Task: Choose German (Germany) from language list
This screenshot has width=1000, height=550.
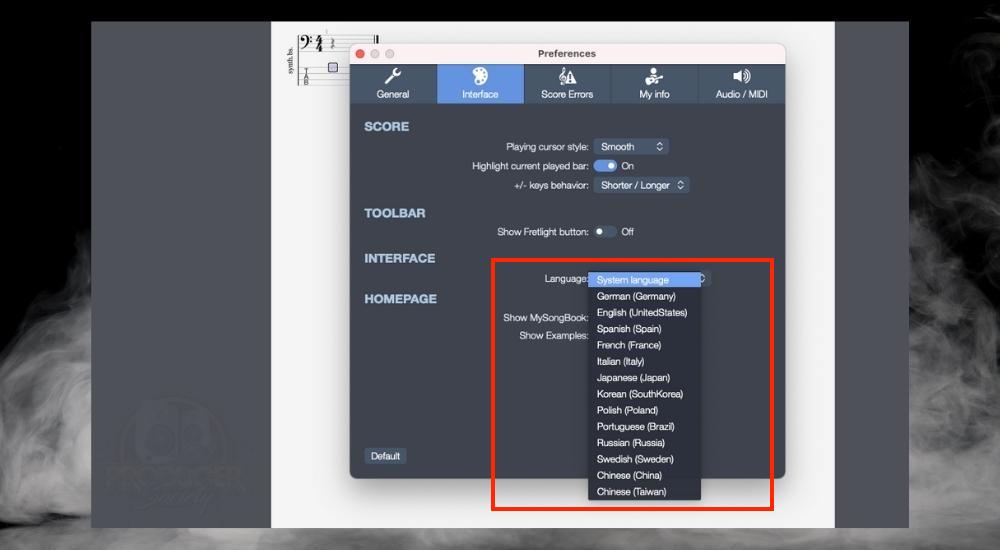Action: pyautogui.click(x=636, y=297)
